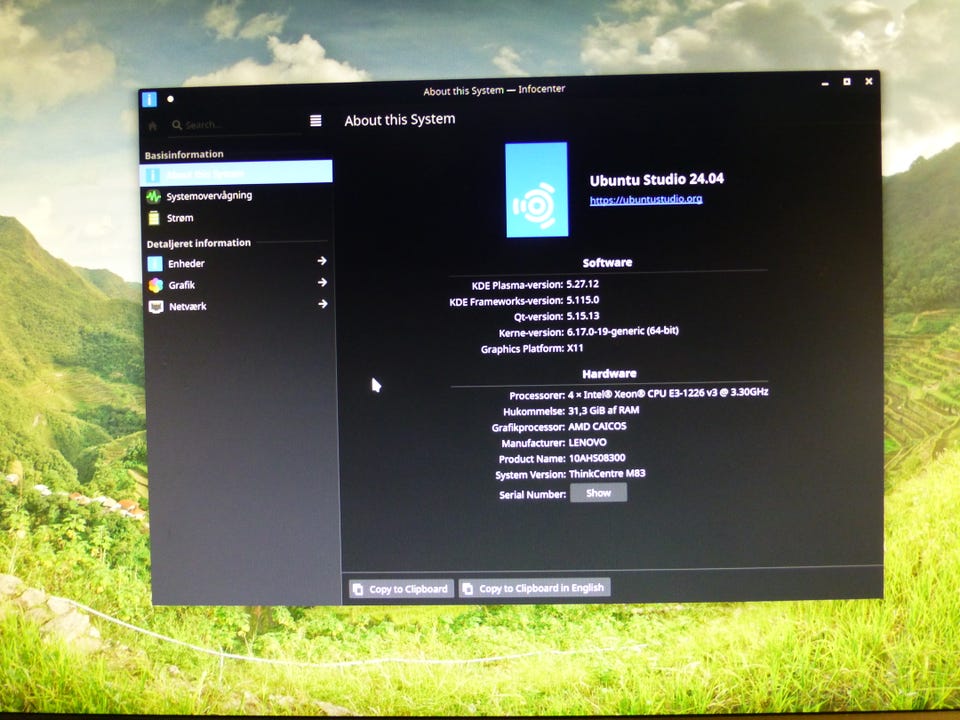Click the pin dot in the title bar
Screen dimensions: 960x720
pyautogui.click(x=170, y=99)
